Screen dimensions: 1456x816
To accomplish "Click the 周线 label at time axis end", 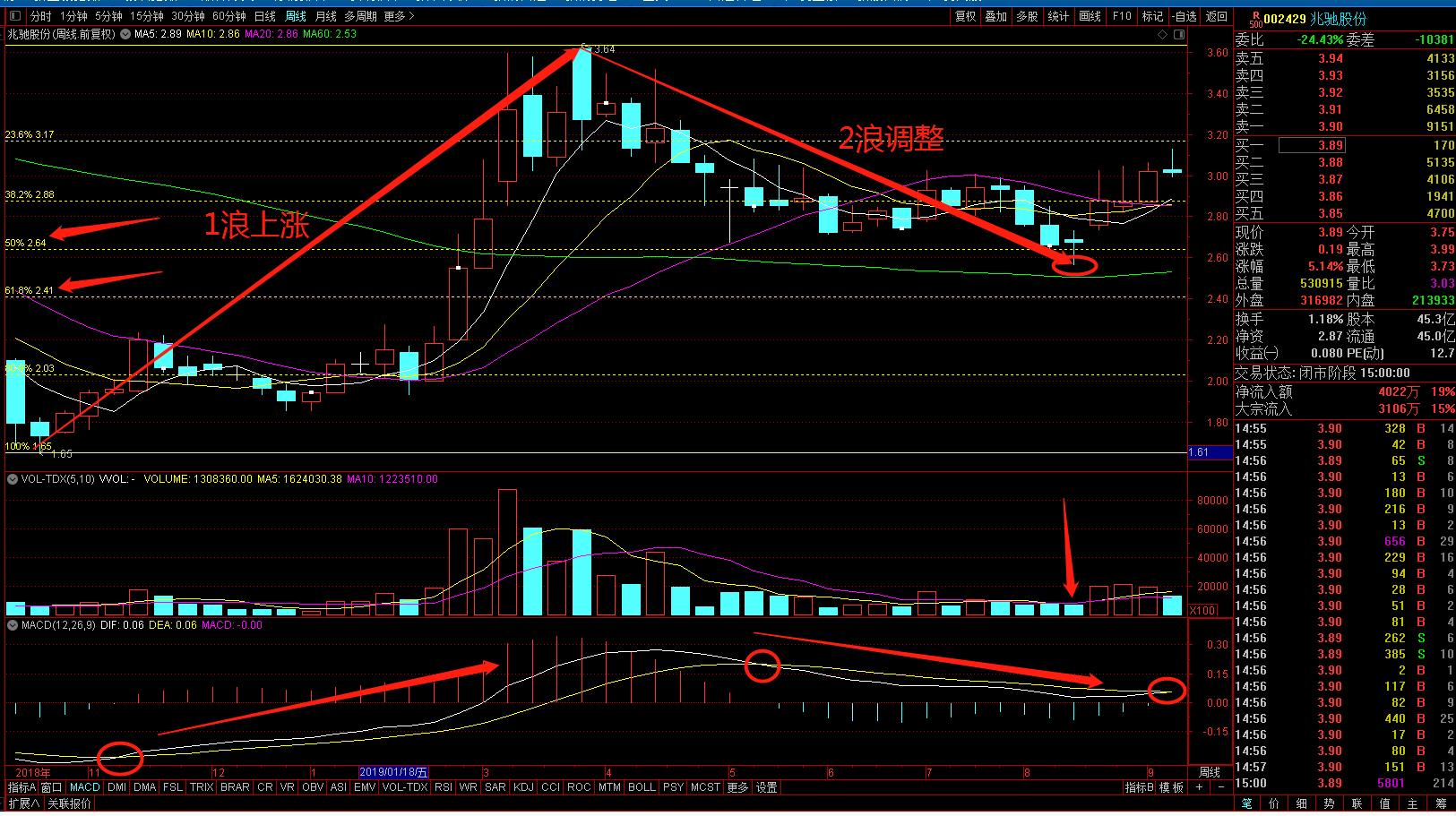I will point(1210,772).
